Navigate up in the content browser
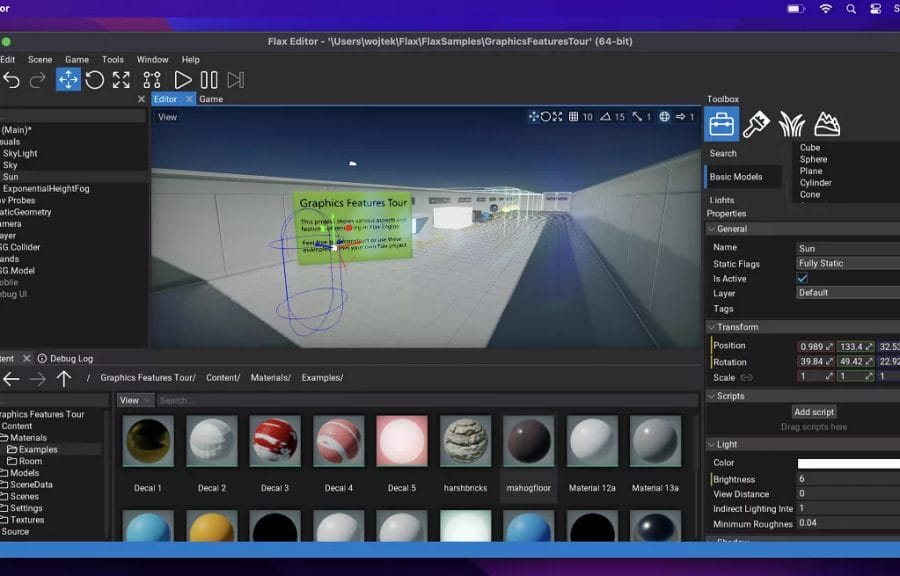Screen dimensions: 900x576 [x=64, y=378]
